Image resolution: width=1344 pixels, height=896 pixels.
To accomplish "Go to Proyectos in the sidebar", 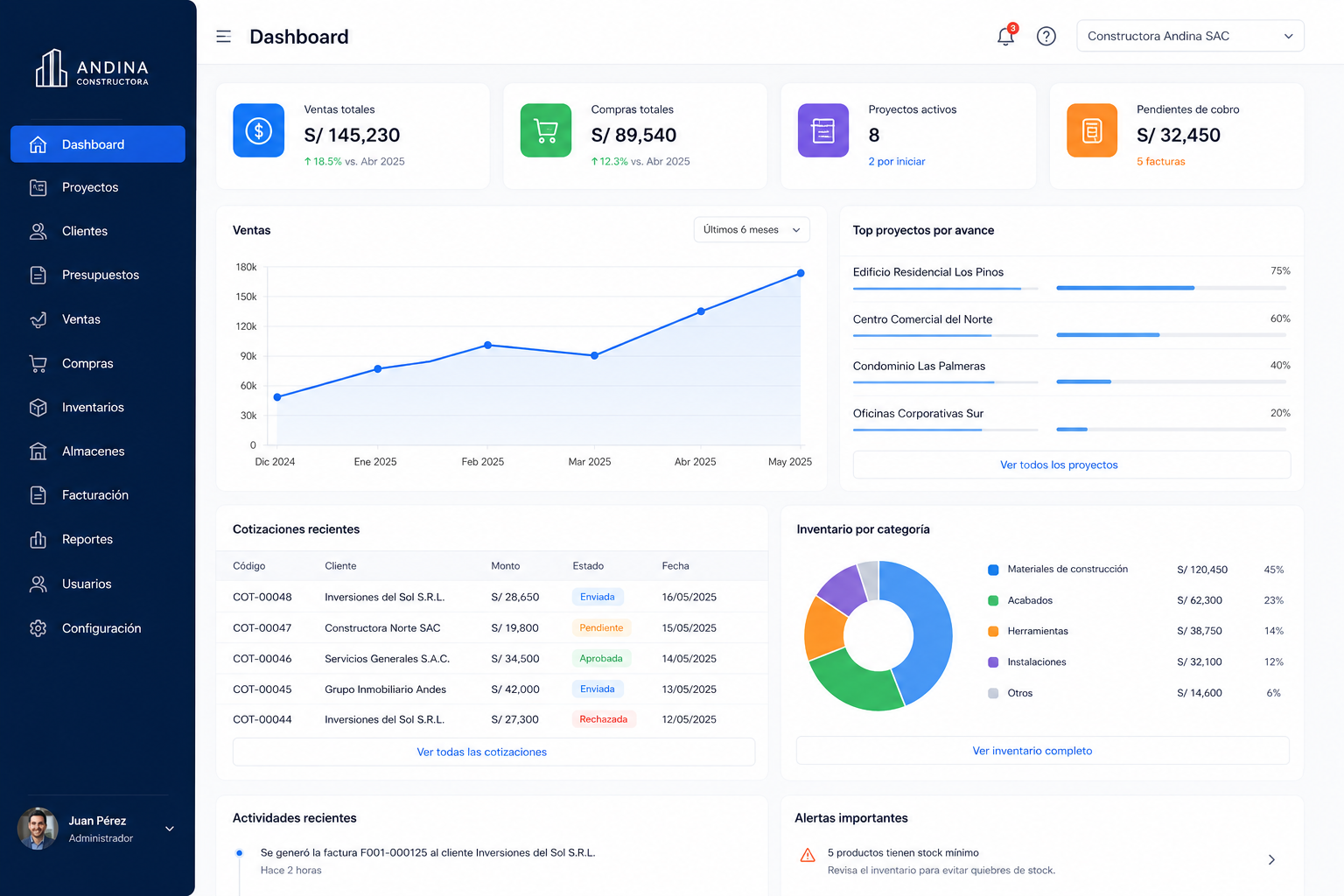I will tap(97, 187).
